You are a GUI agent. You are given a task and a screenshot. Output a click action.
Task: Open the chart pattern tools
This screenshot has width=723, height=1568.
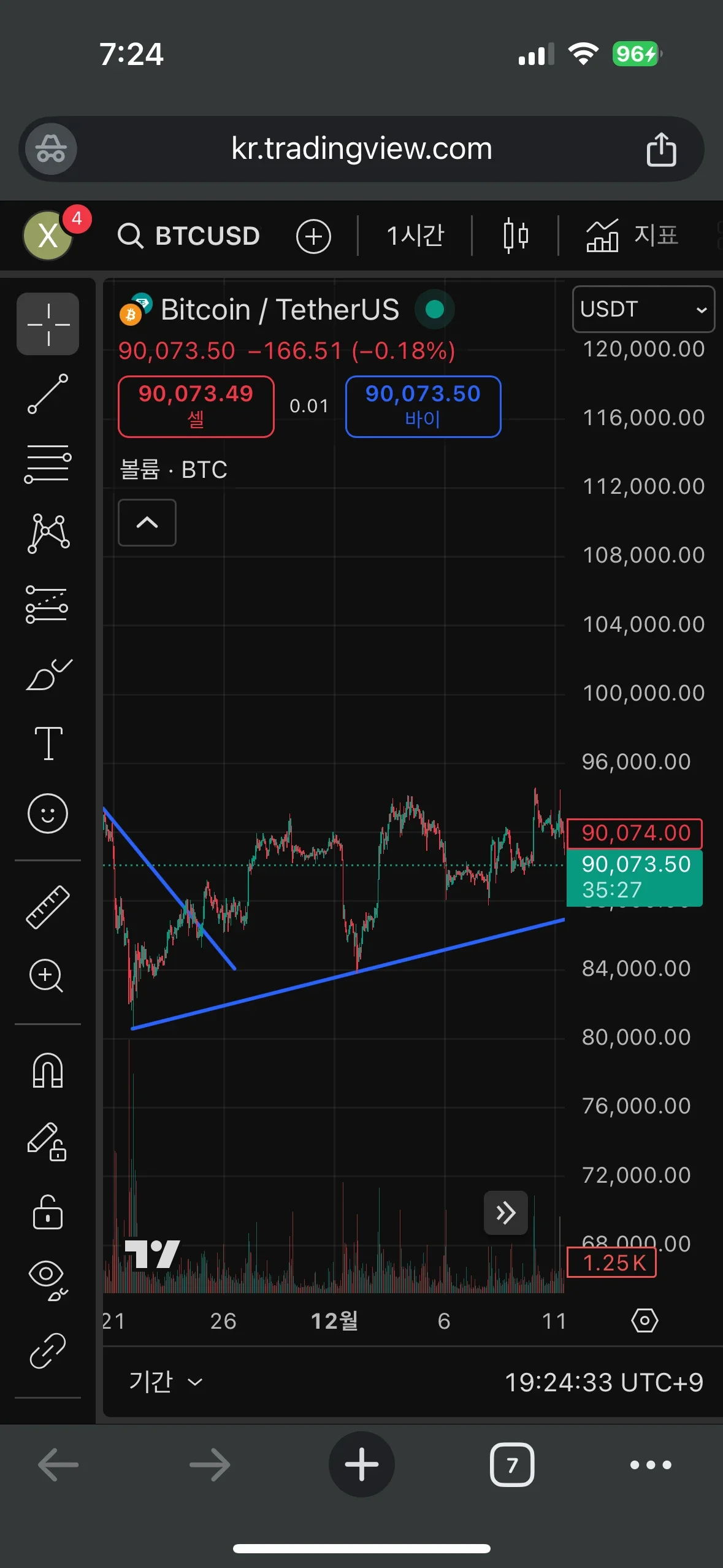coord(48,534)
